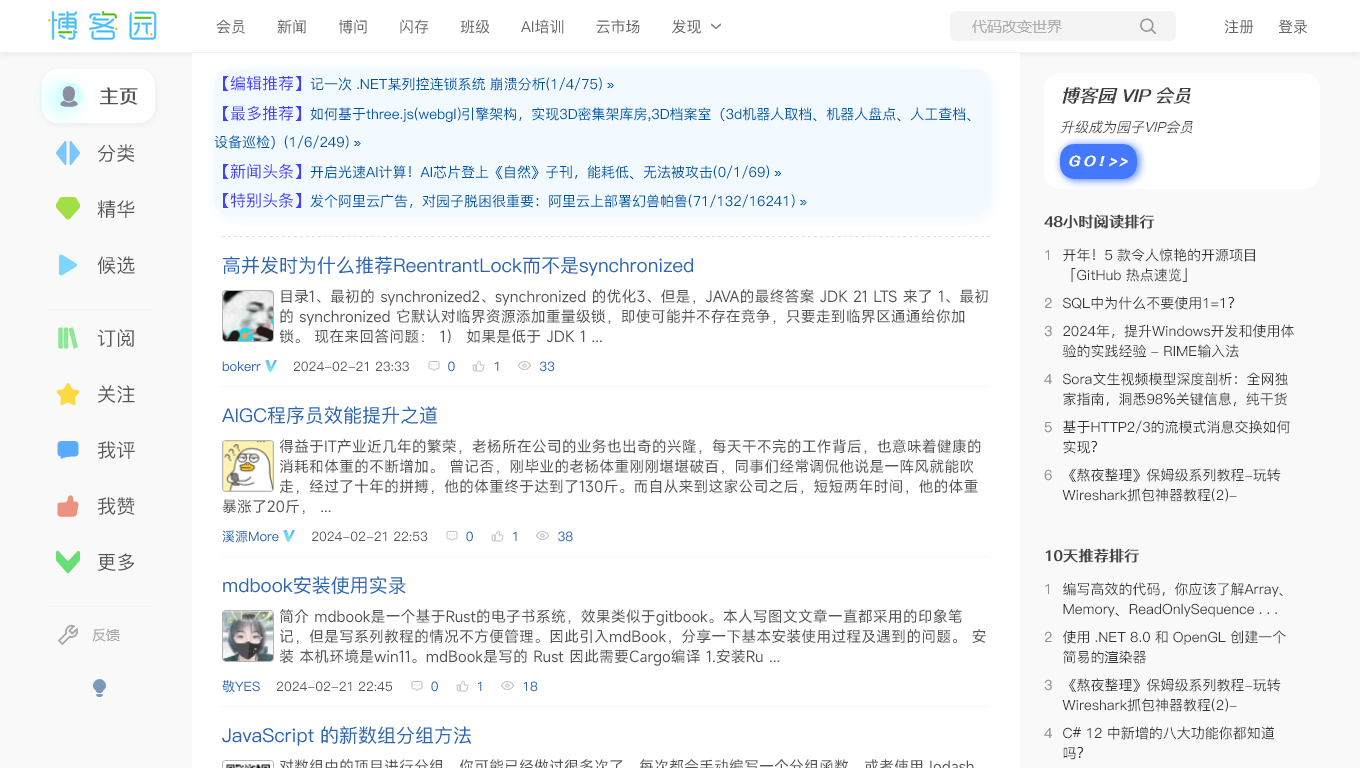This screenshot has height=768, width=1360.
Task: Click like icon on mdbook post
Action: (462, 686)
